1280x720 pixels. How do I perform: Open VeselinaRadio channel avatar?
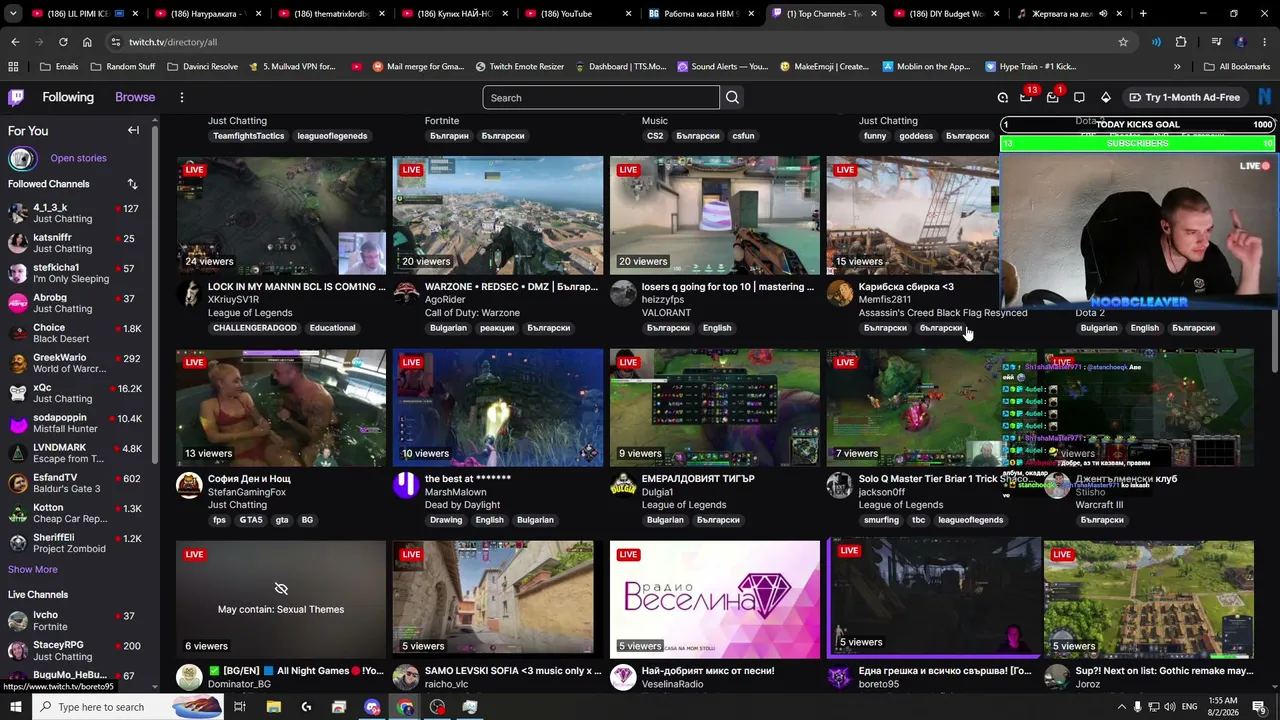tap(623, 677)
